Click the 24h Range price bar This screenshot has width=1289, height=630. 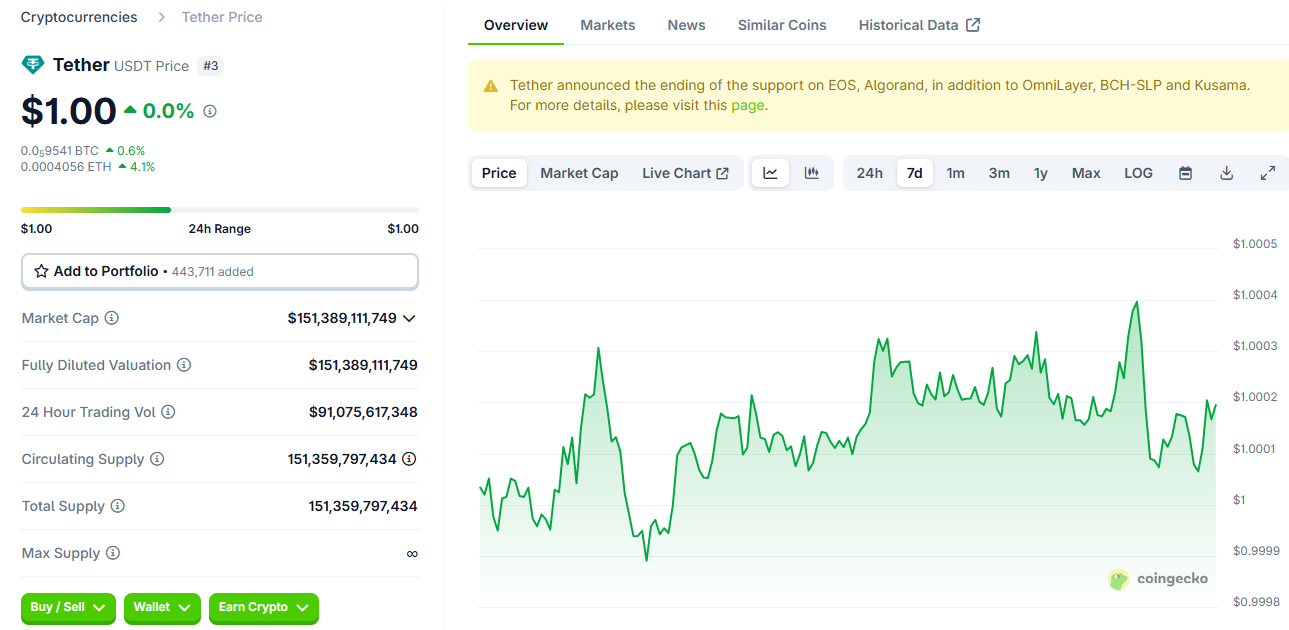click(x=219, y=210)
